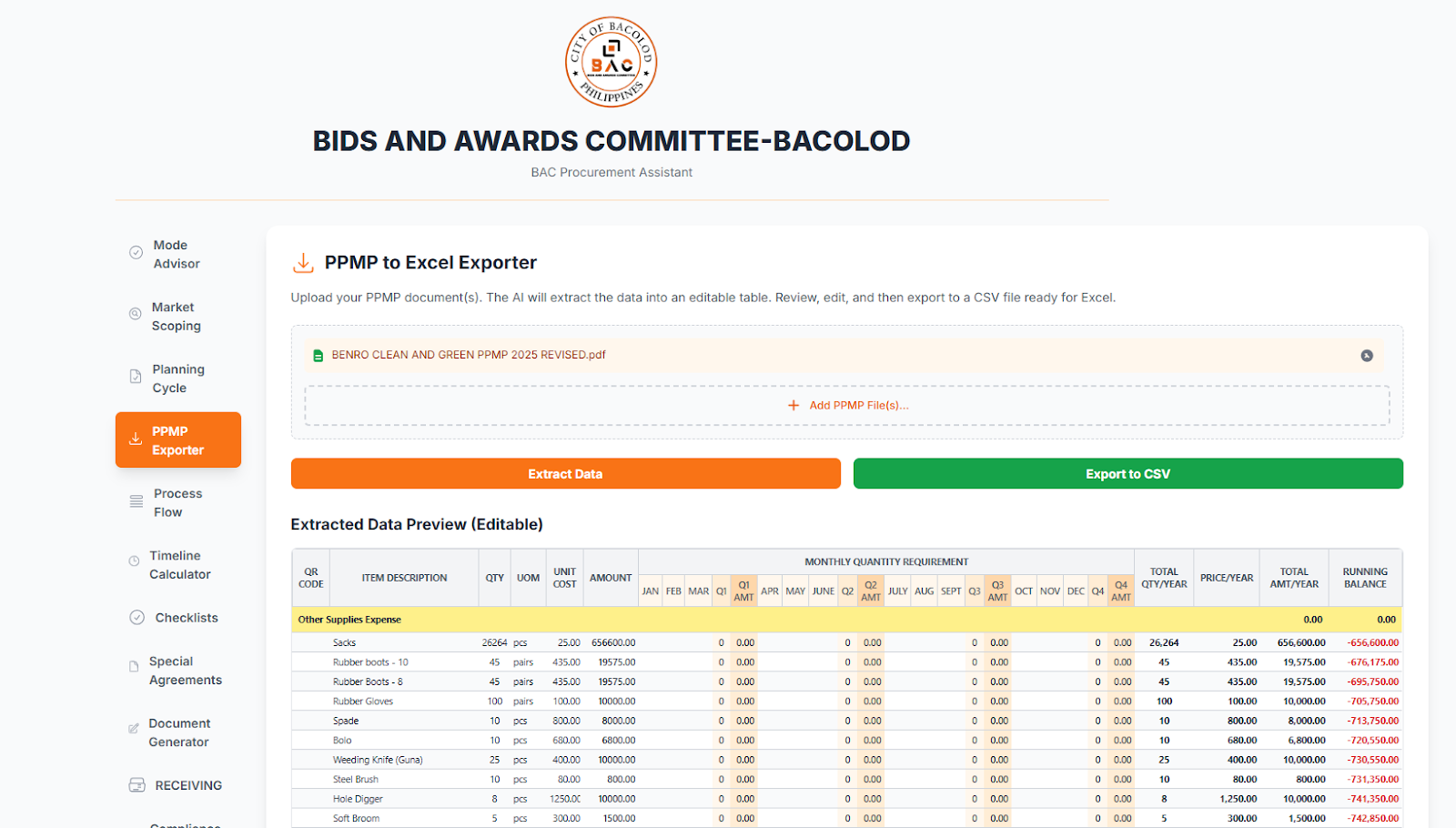Click the Process Flow lines icon
Viewport: 1456px width, 828px height.
pos(136,501)
